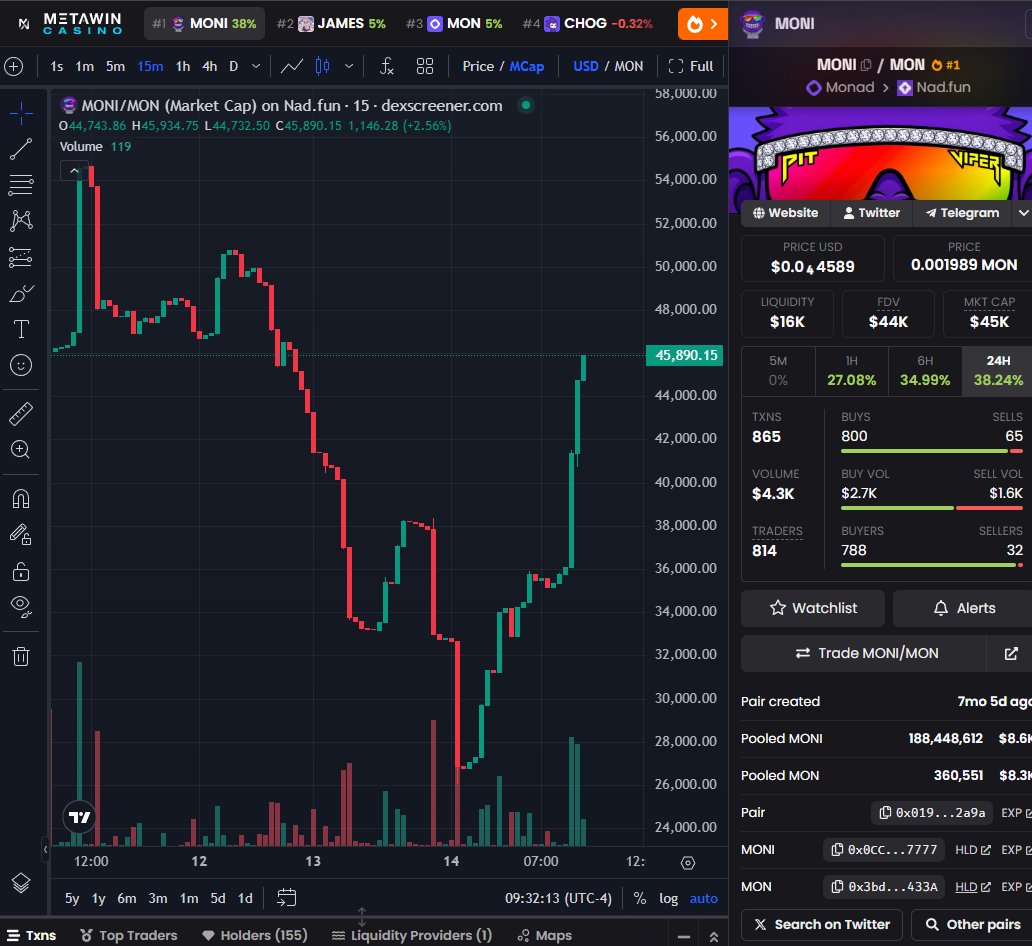1032x946 pixels.
Task: Open the MONI Website link
Action: (785, 213)
